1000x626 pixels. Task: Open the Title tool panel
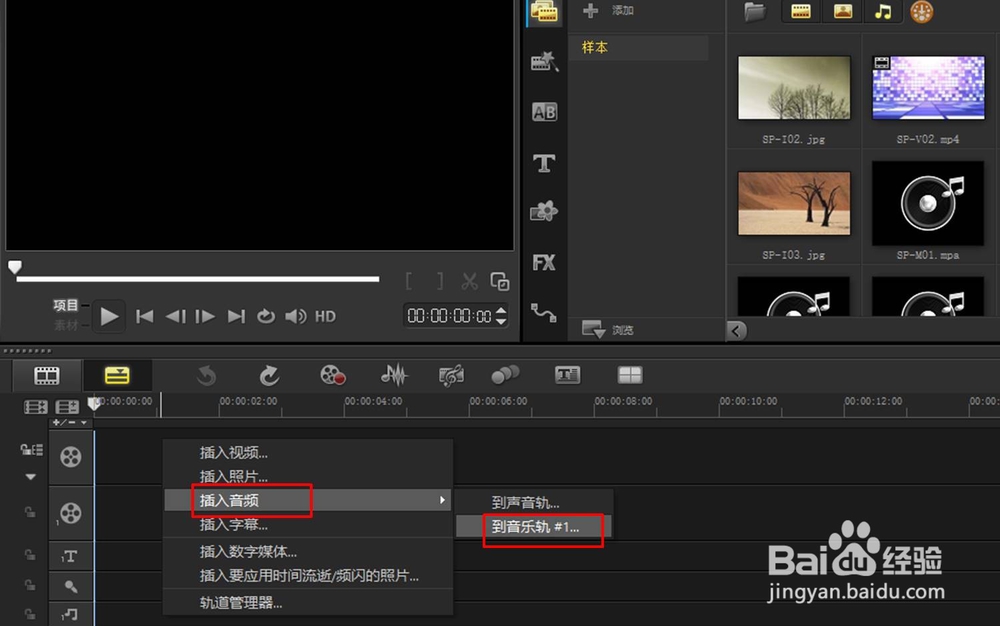coord(544,162)
